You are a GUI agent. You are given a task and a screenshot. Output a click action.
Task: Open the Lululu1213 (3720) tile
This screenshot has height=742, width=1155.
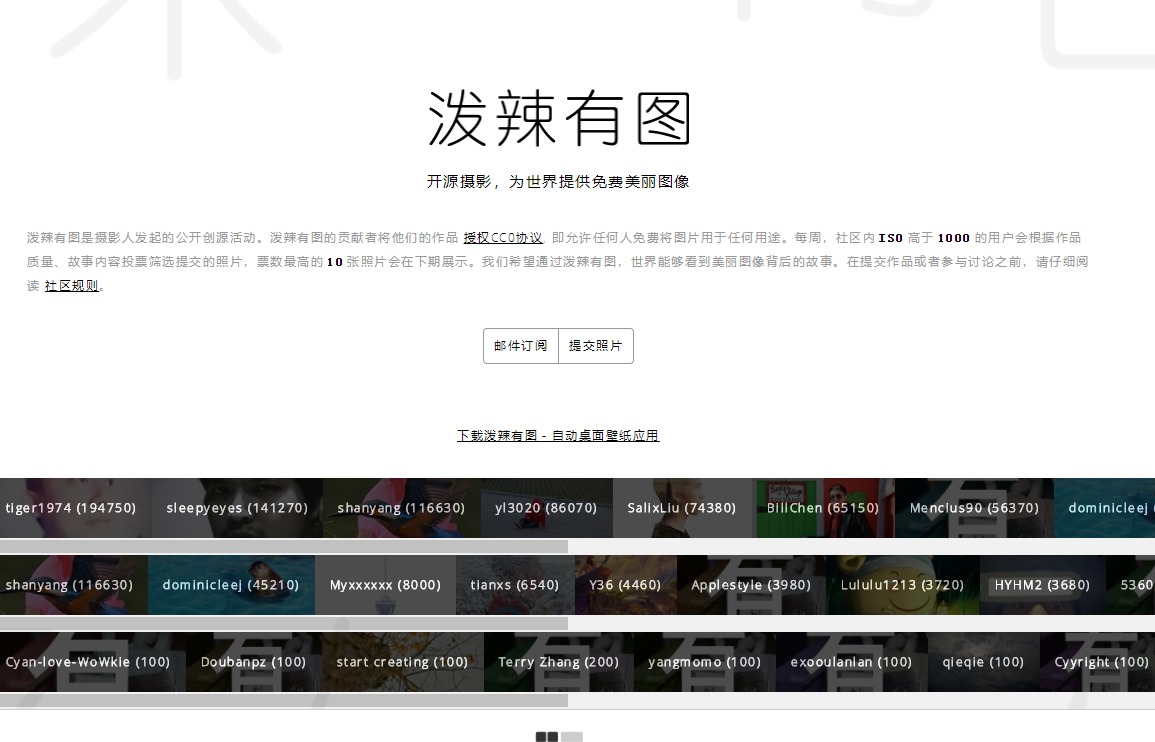[x=903, y=585]
